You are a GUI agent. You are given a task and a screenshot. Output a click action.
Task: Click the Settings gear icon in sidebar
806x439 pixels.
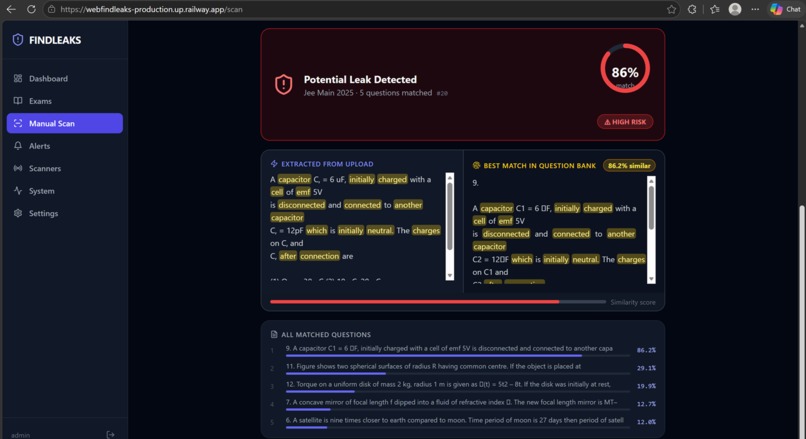18,213
